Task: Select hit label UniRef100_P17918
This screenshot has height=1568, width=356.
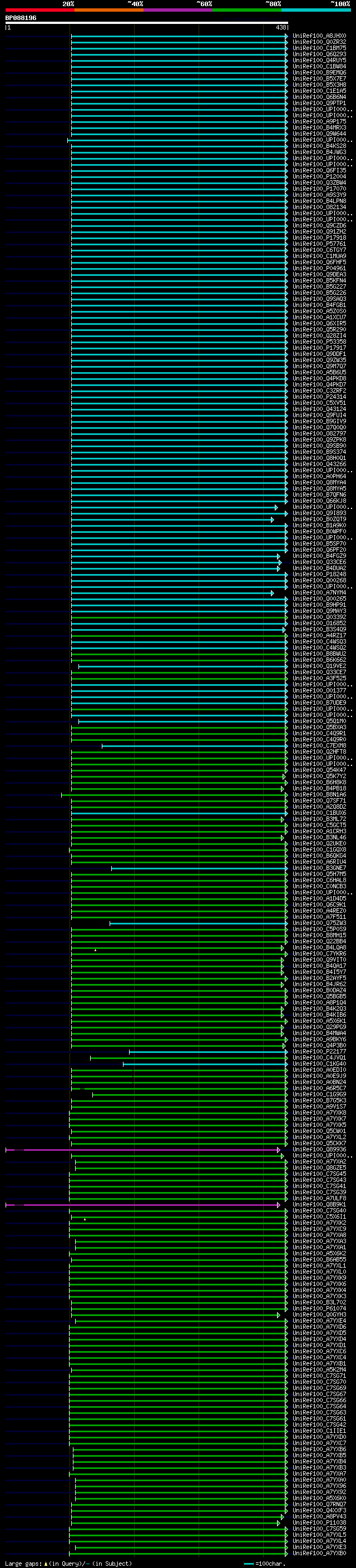Action: [319, 238]
